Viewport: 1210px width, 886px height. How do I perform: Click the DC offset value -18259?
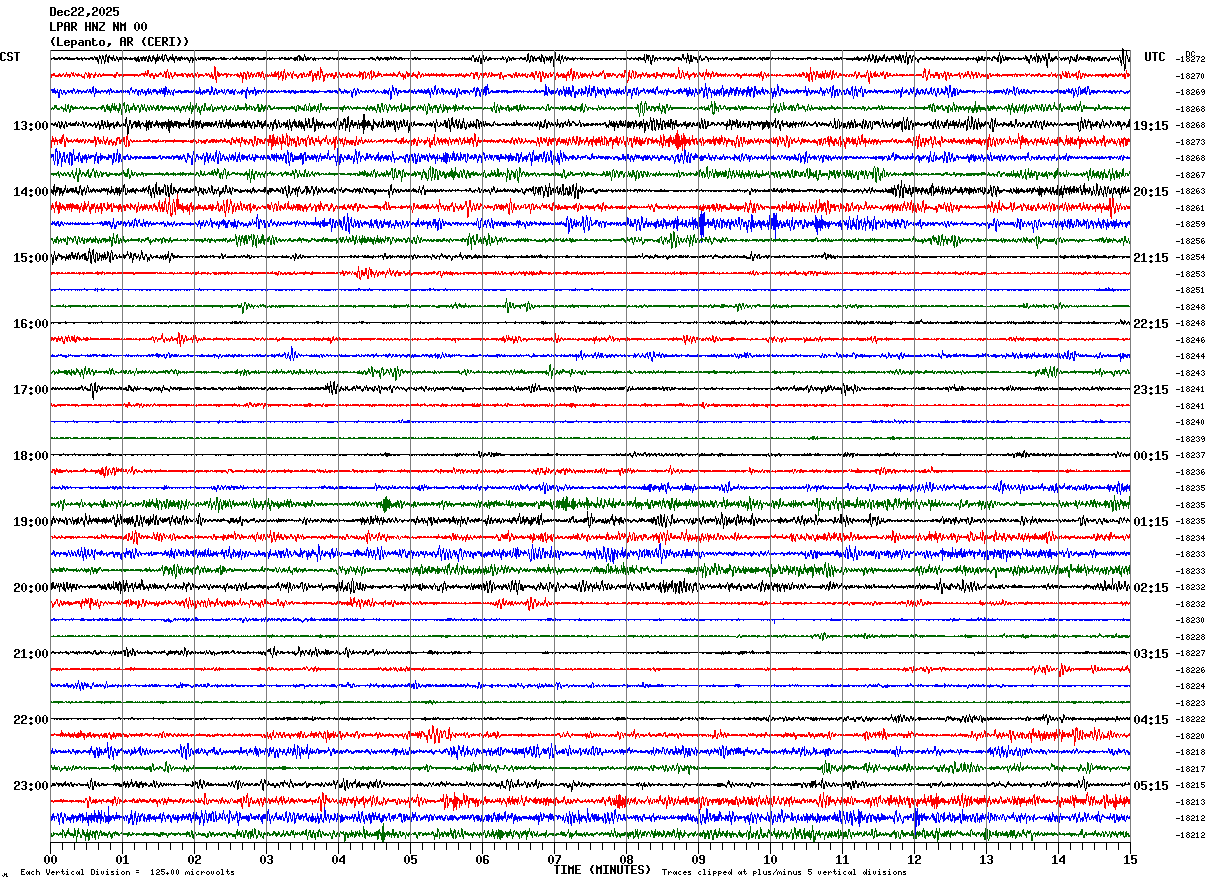click(1191, 224)
